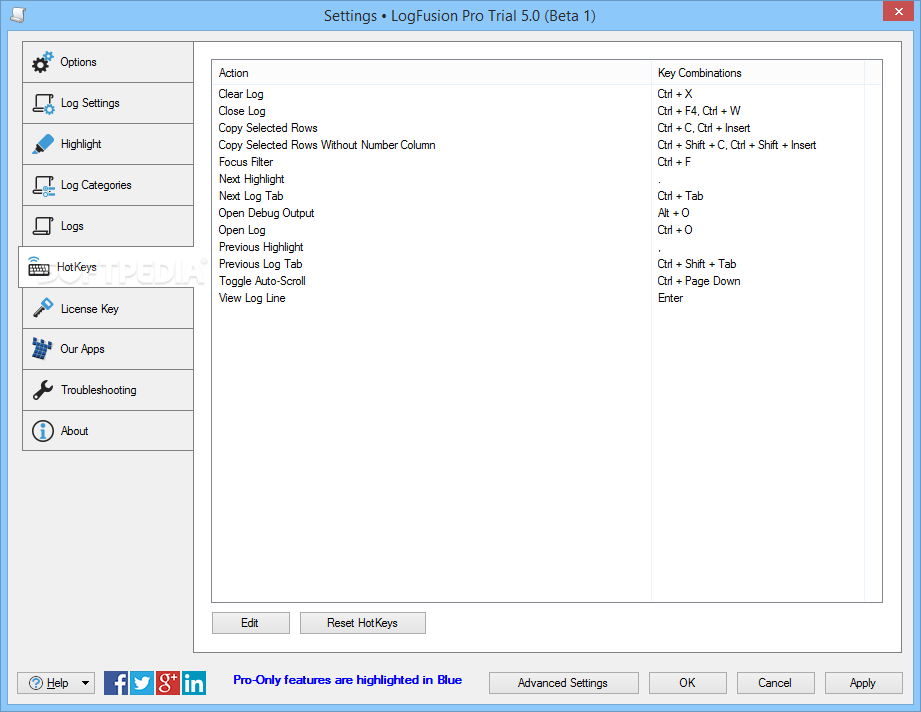Click the License Key key icon
Viewport: 921px width, 712px height.
click(43, 308)
